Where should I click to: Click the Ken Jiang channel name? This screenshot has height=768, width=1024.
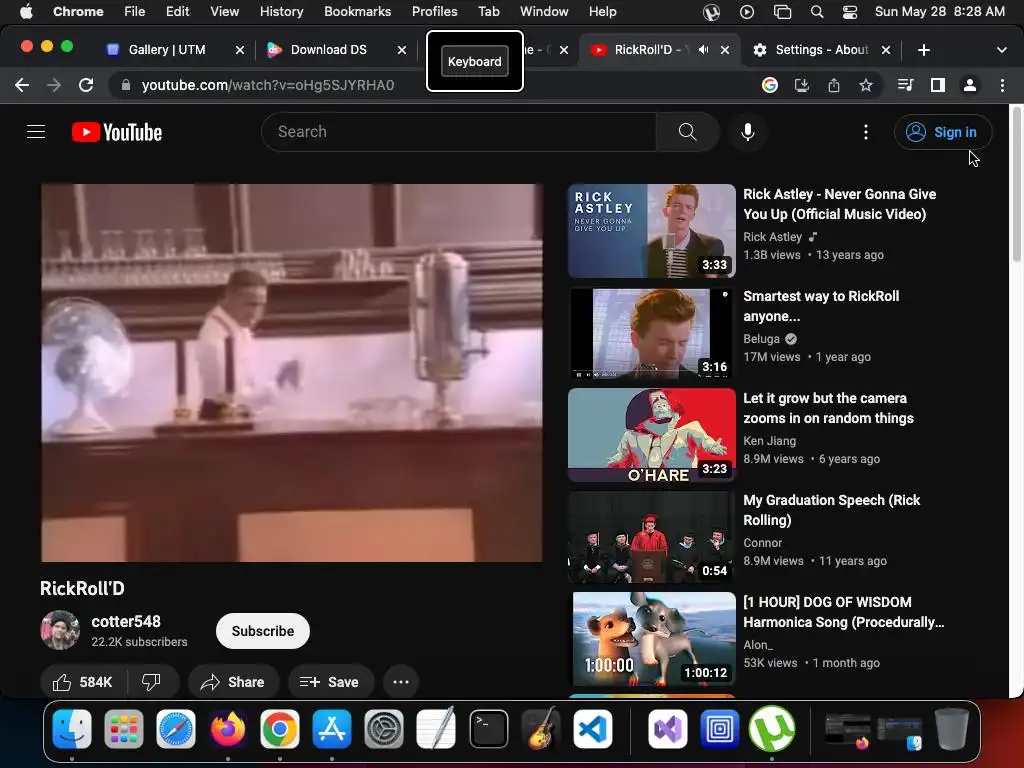(x=769, y=441)
